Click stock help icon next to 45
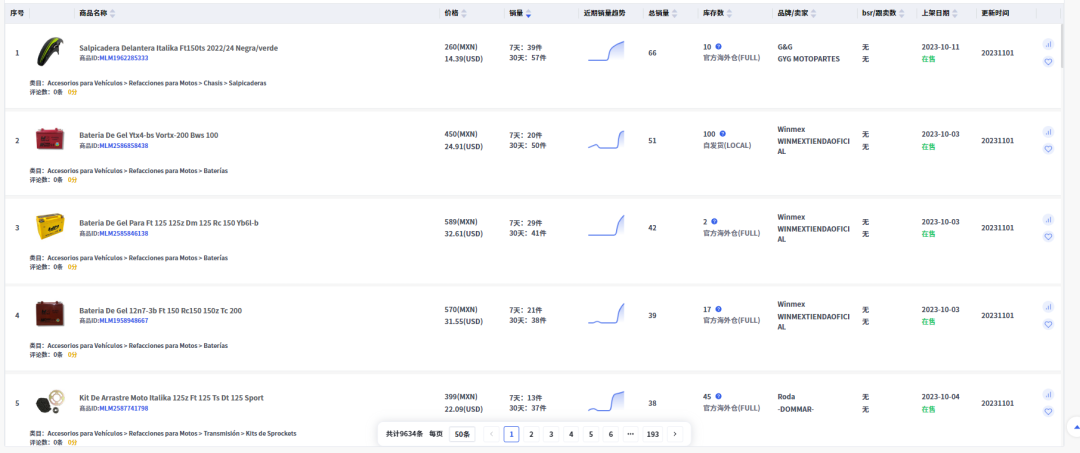 click(x=718, y=397)
